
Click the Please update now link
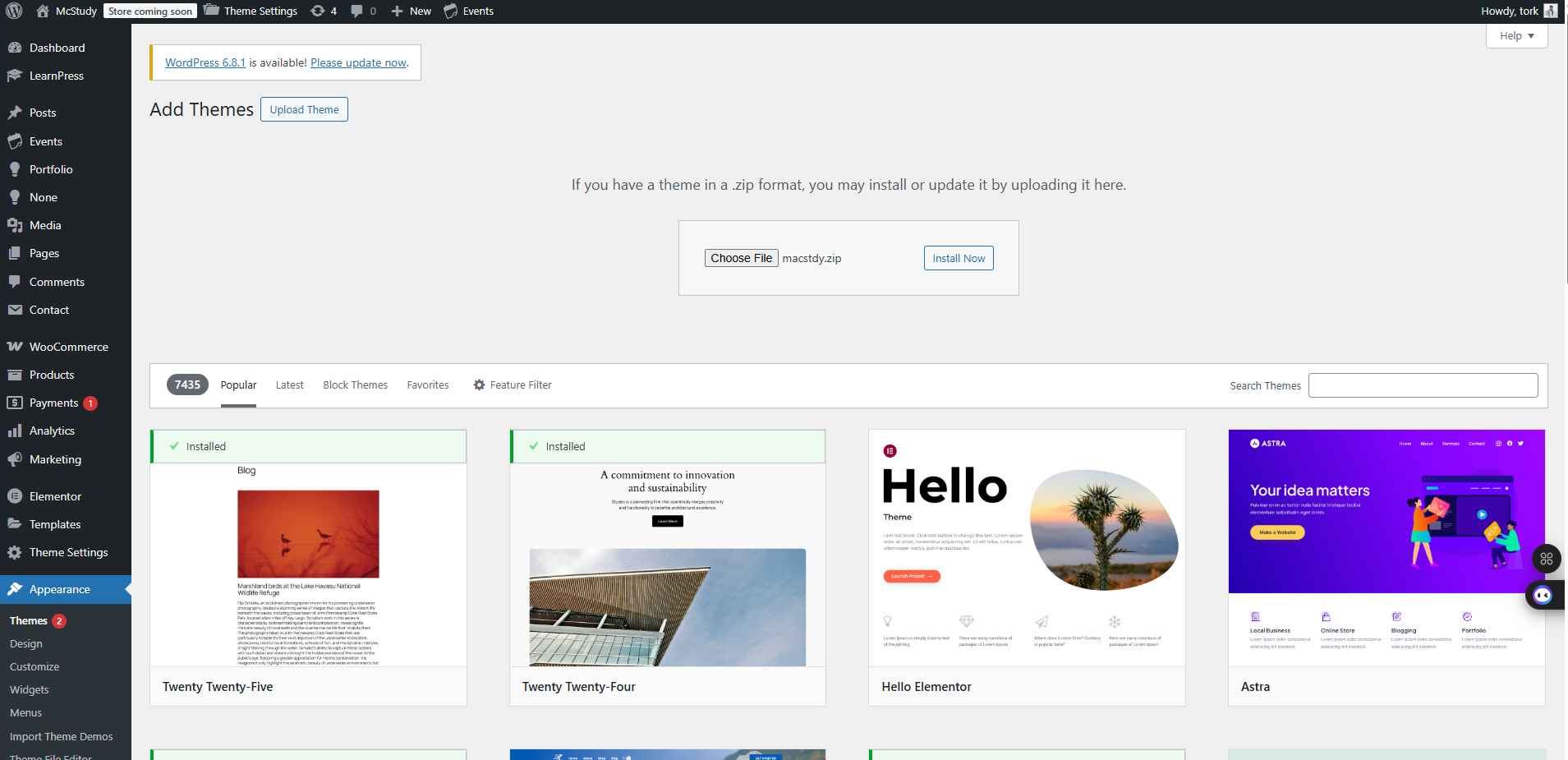358,62
